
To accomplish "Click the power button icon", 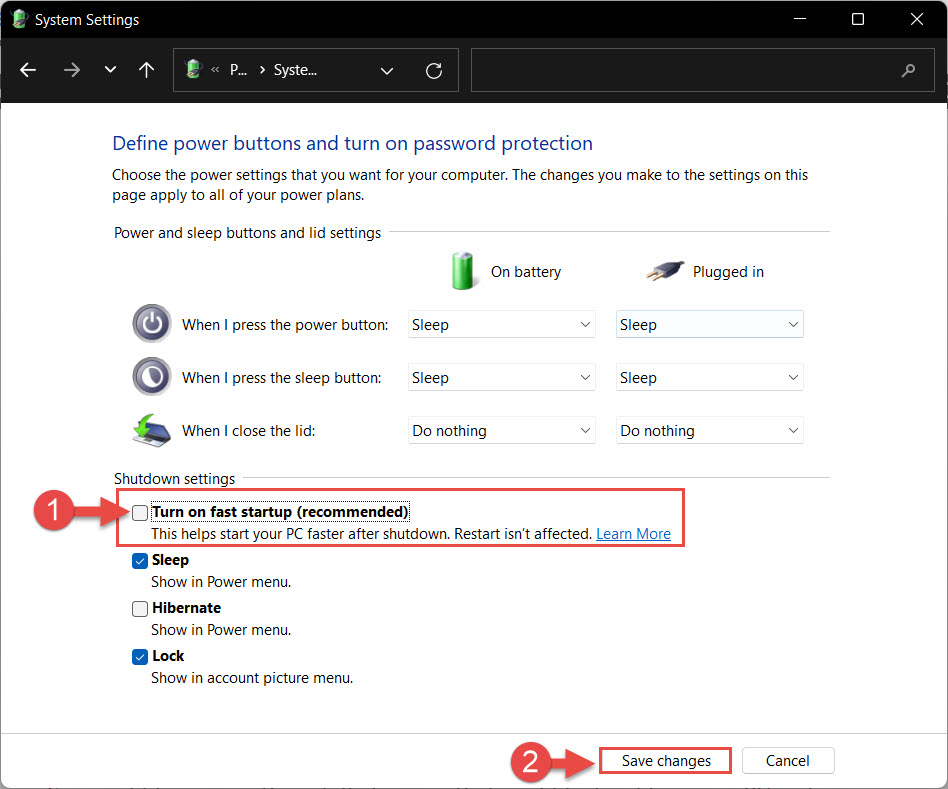I will 152,323.
